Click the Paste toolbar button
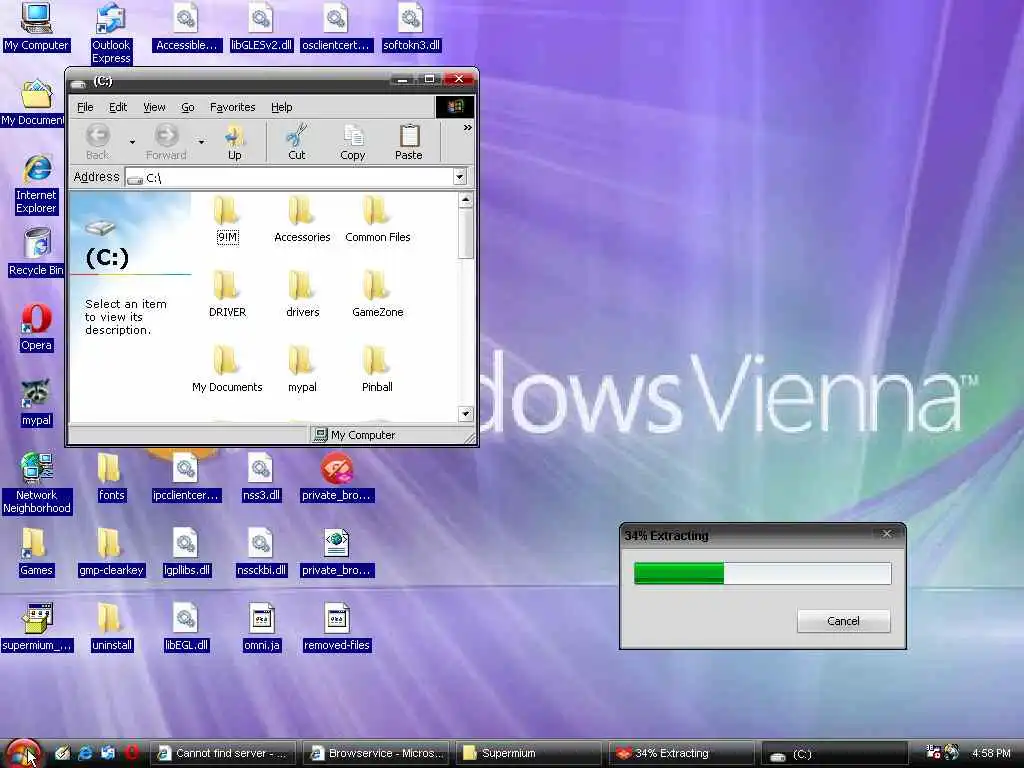This screenshot has width=1024, height=768. coord(409,142)
